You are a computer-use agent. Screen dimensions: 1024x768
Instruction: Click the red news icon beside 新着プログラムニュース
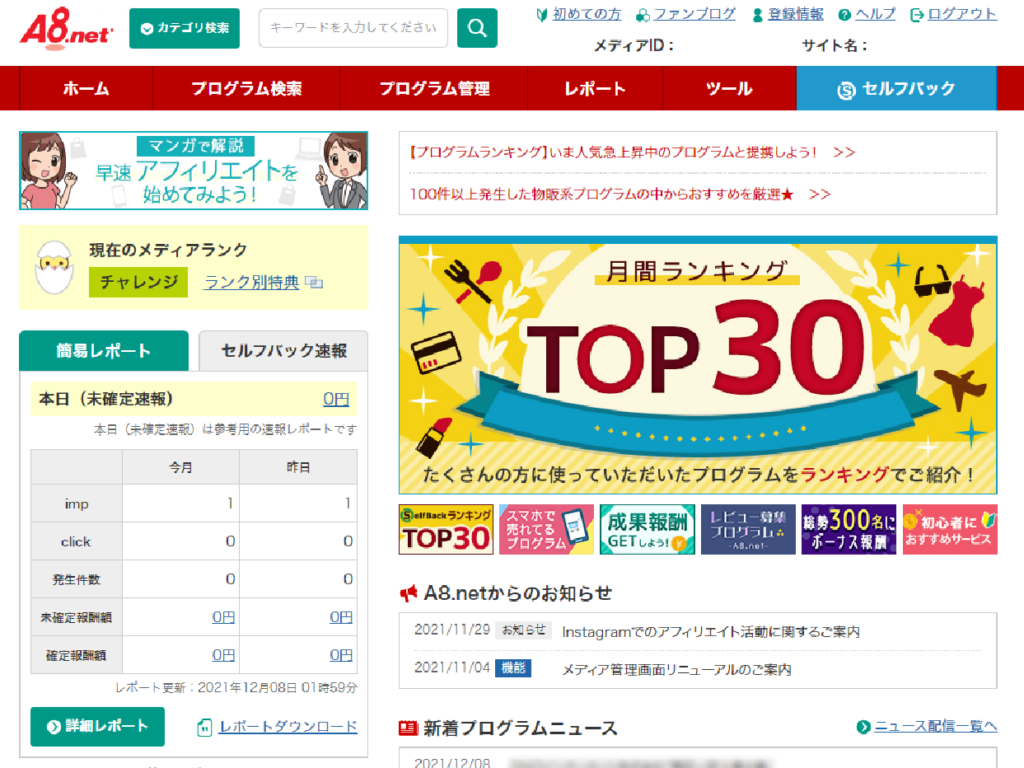pos(408,728)
